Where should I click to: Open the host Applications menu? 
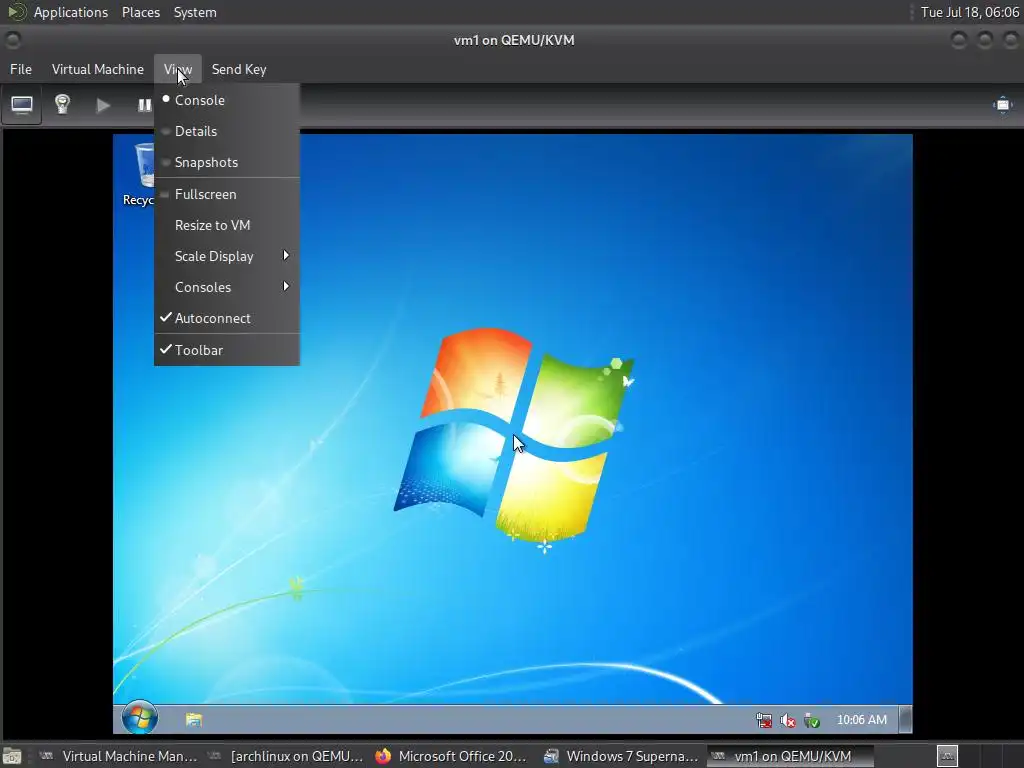pos(71,12)
